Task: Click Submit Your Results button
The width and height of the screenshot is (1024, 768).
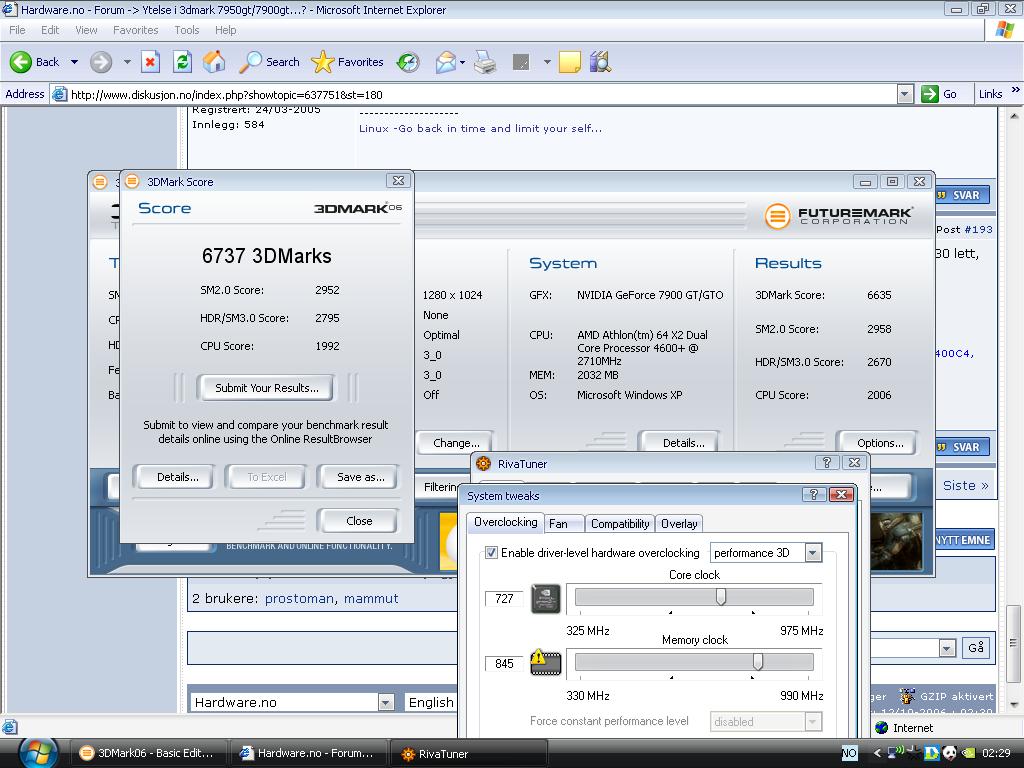Action: coord(266,388)
